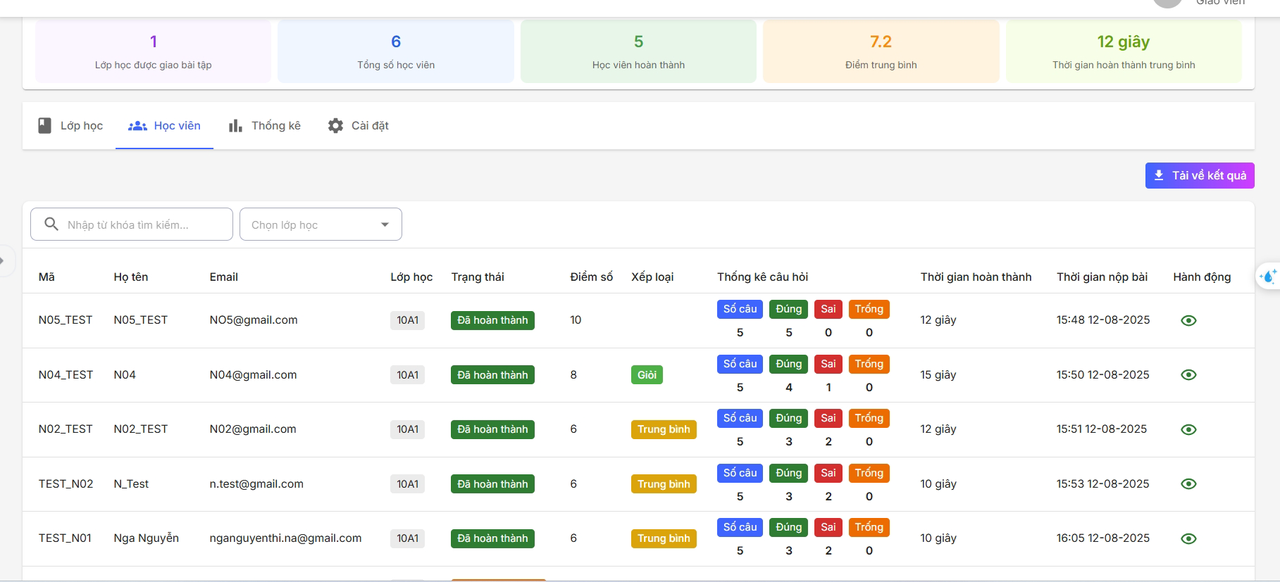View details for N04@gmail.com row
Viewport: 1280px width, 582px height.
pos(1188,375)
